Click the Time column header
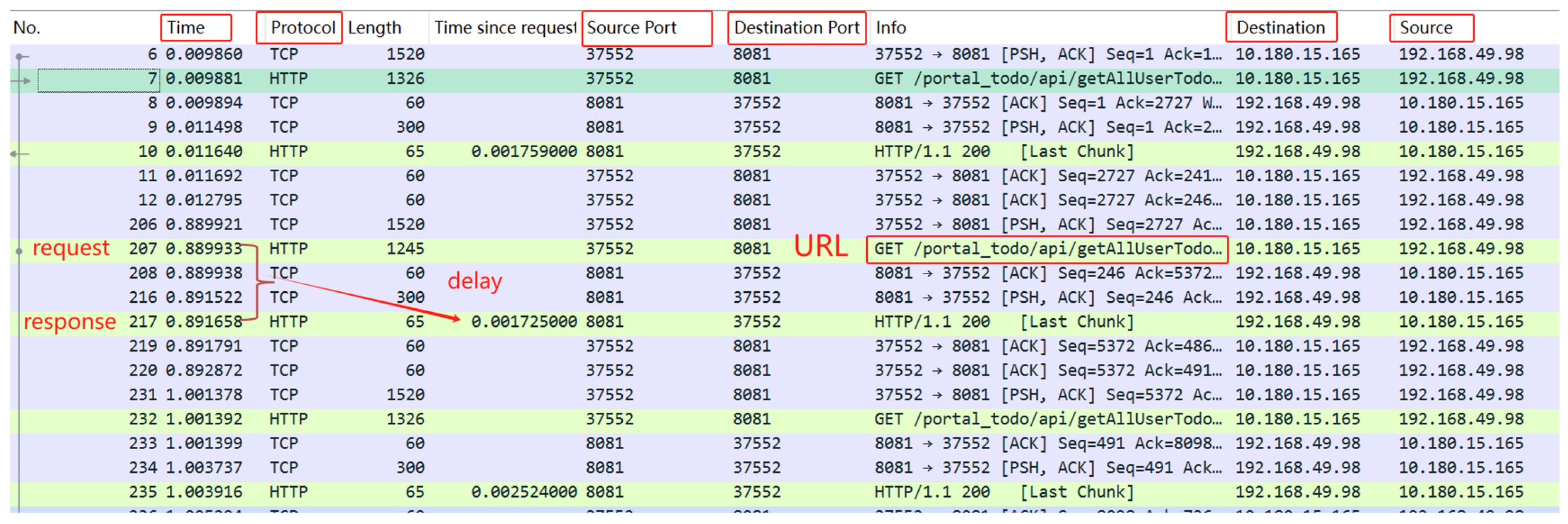The height and width of the screenshot is (524, 1568). click(x=186, y=28)
